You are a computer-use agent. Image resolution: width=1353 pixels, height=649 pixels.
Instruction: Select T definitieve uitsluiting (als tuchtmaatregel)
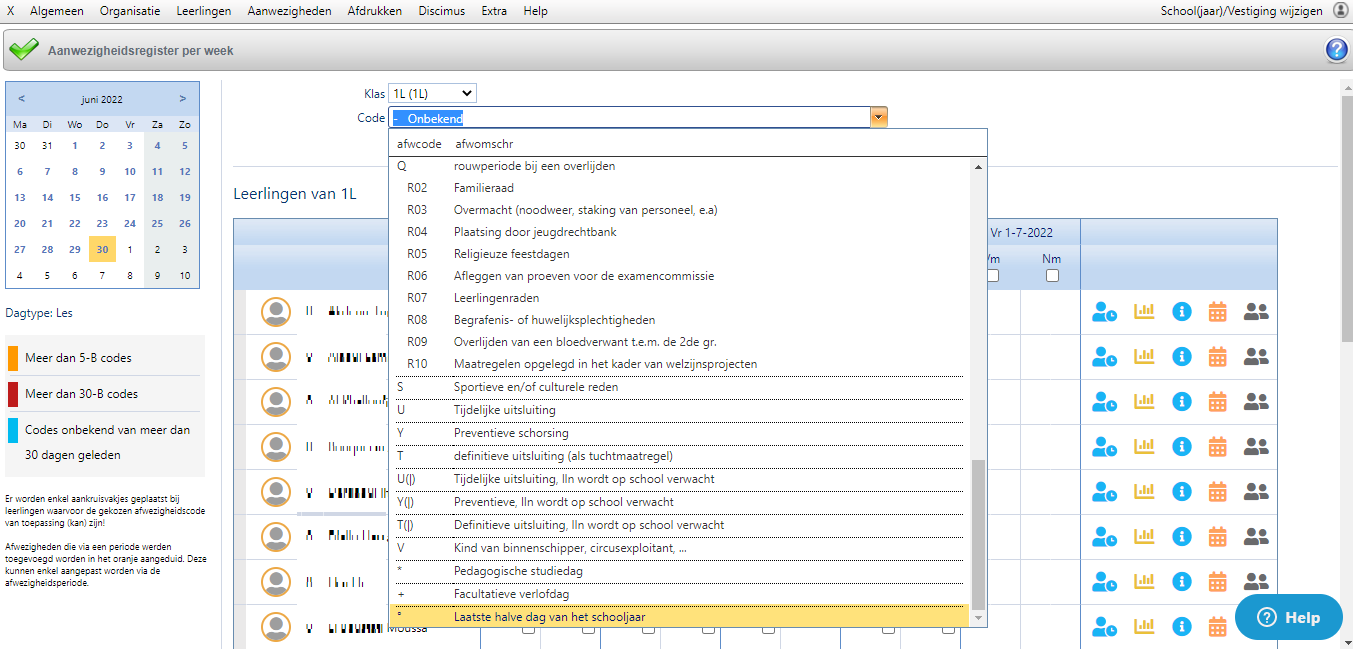tap(679, 456)
